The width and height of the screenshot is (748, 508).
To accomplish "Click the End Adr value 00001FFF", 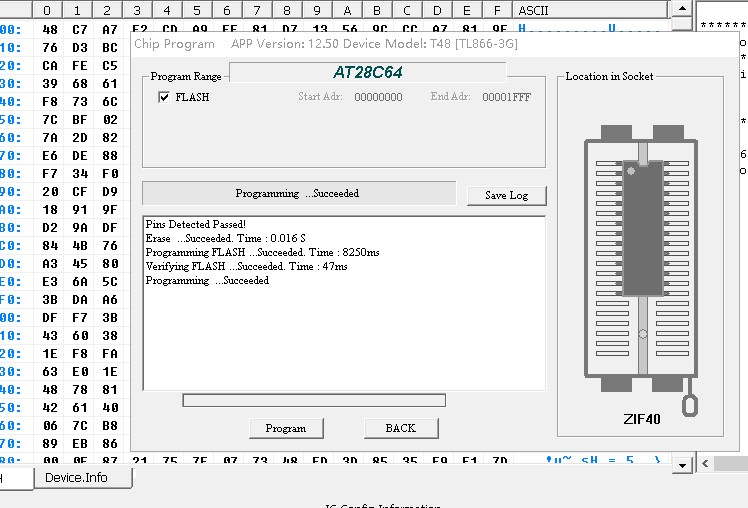I will coord(506,97).
